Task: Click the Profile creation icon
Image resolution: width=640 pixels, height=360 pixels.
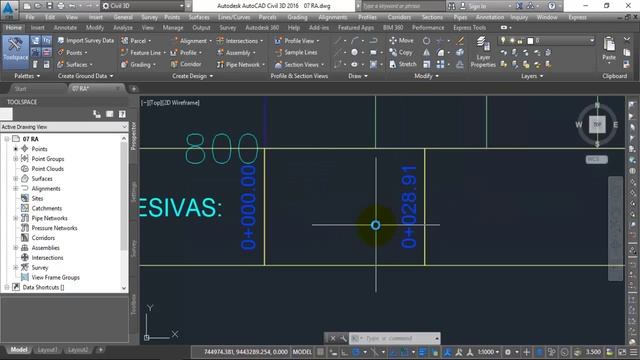Action: (x=174, y=53)
